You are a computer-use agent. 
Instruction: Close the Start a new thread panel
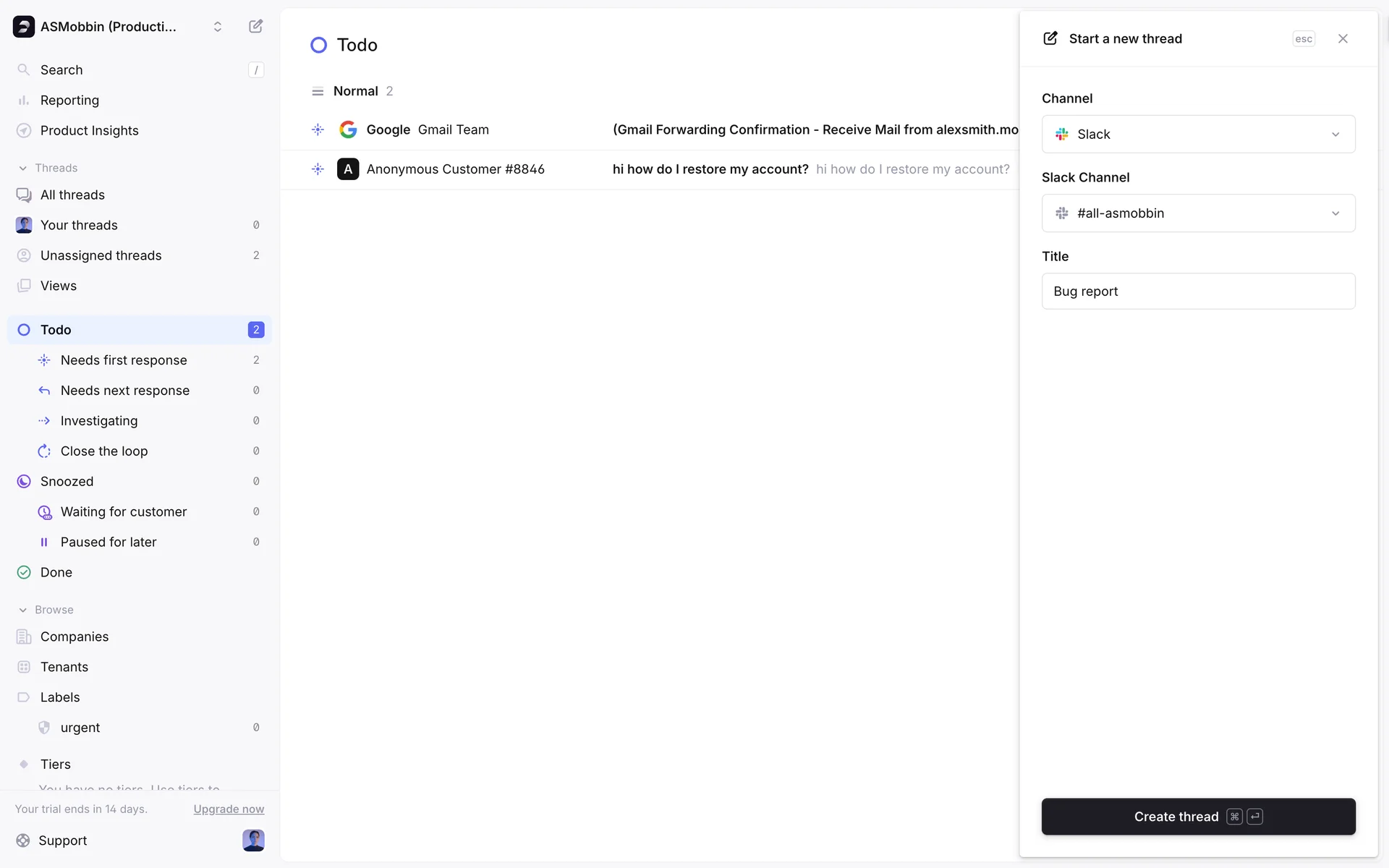1343,39
